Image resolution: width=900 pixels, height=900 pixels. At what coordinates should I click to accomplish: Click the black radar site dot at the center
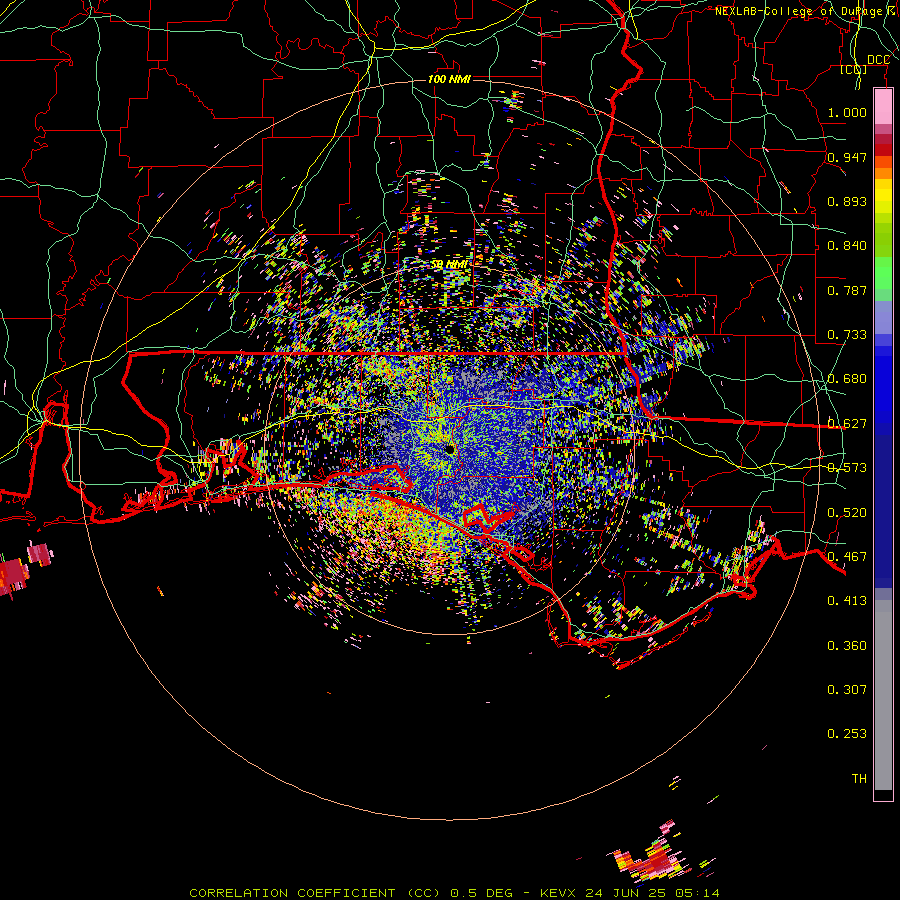450,449
